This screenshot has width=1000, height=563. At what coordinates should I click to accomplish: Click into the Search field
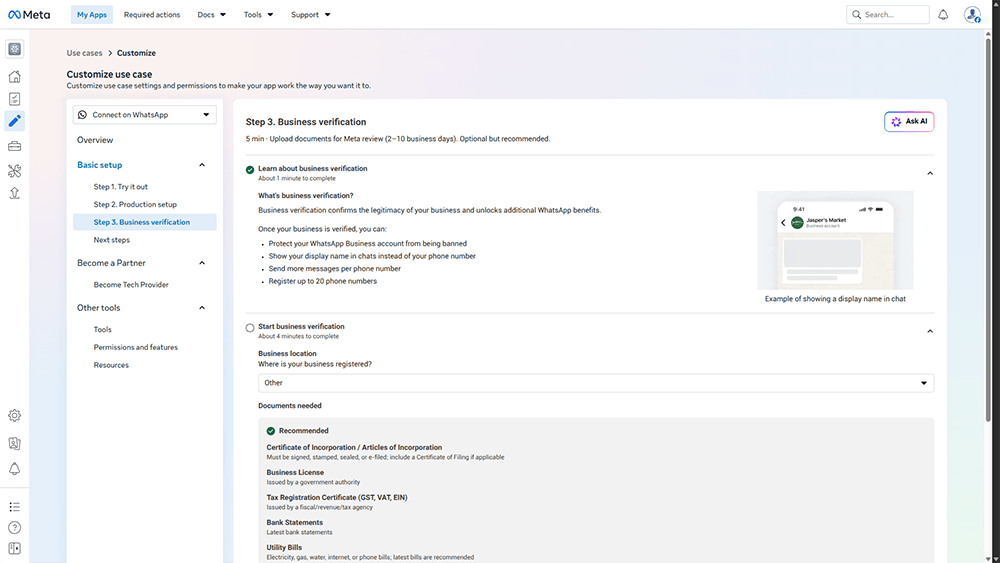tap(888, 15)
